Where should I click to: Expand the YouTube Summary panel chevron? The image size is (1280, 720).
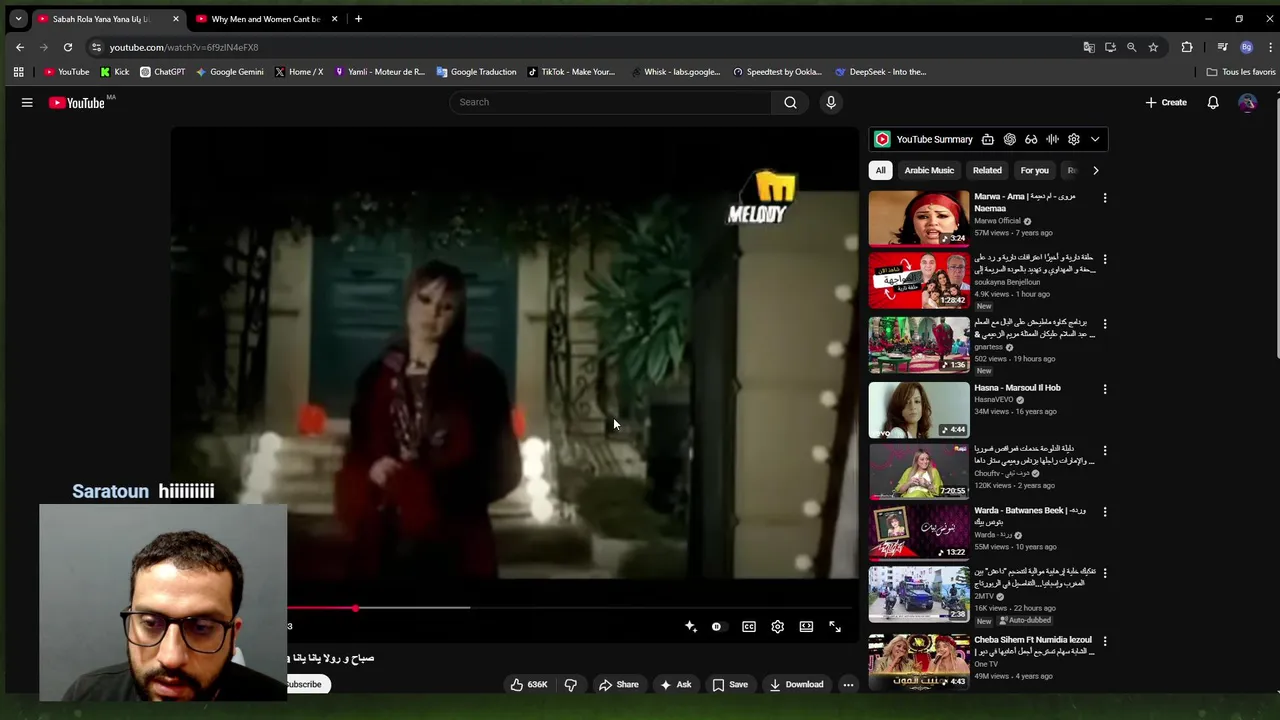click(x=1095, y=139)
